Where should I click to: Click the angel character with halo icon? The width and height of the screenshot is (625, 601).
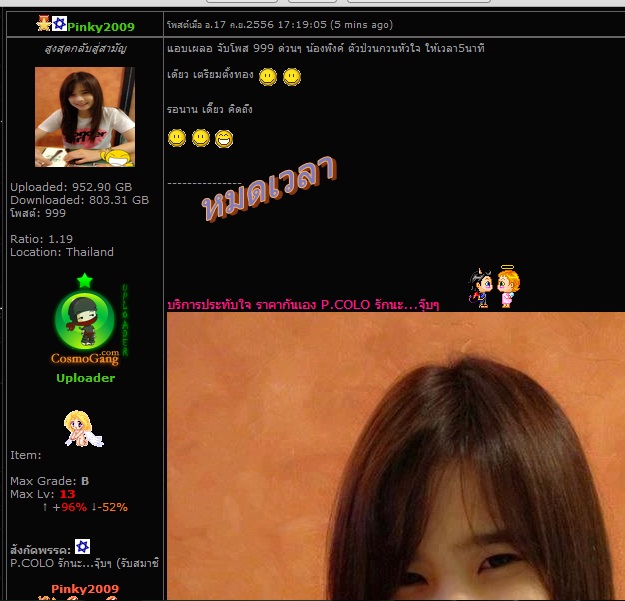click(x=508, y=287)
